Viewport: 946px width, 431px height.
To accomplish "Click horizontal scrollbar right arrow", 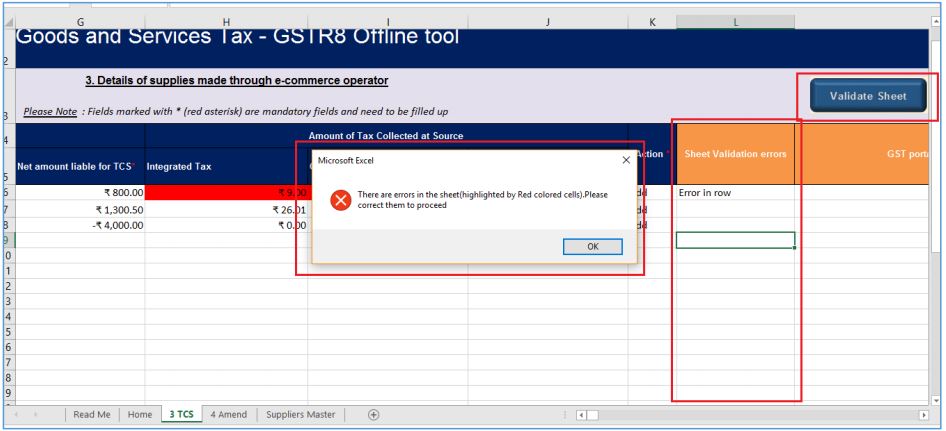I will pyautogui.click(x=923, y=415).
